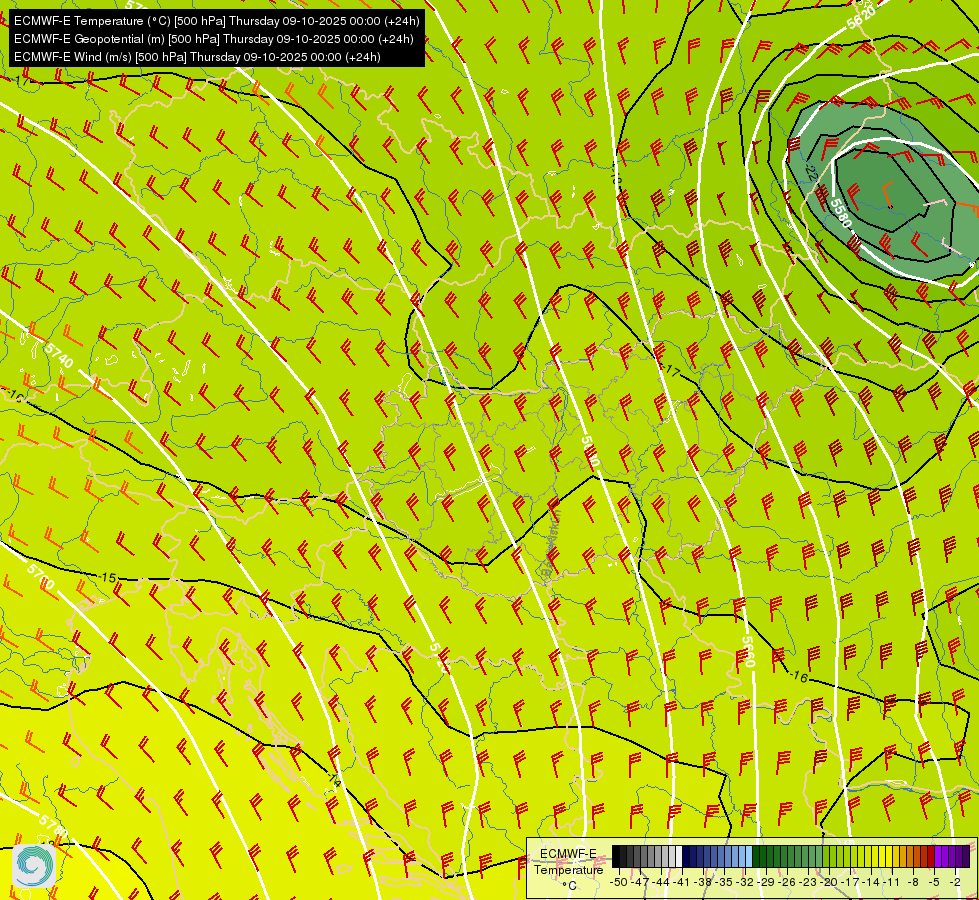Click the -47 value on the legend scale
The height and width of the screenshot is (900, 979).
tap(640, 882)
